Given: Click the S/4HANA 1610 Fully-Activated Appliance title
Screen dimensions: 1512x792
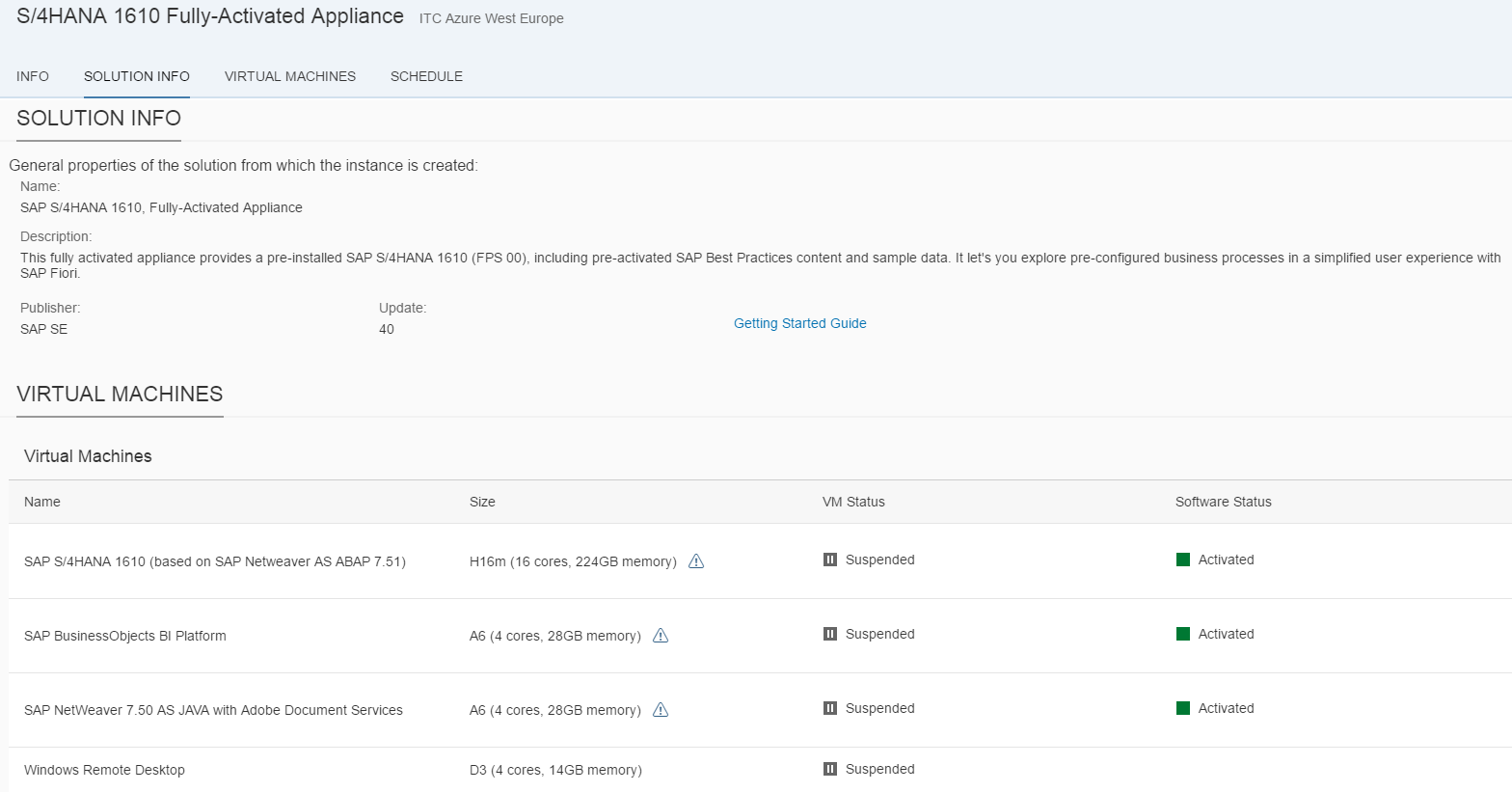Looking at the screenshot, I should (210, 16).
